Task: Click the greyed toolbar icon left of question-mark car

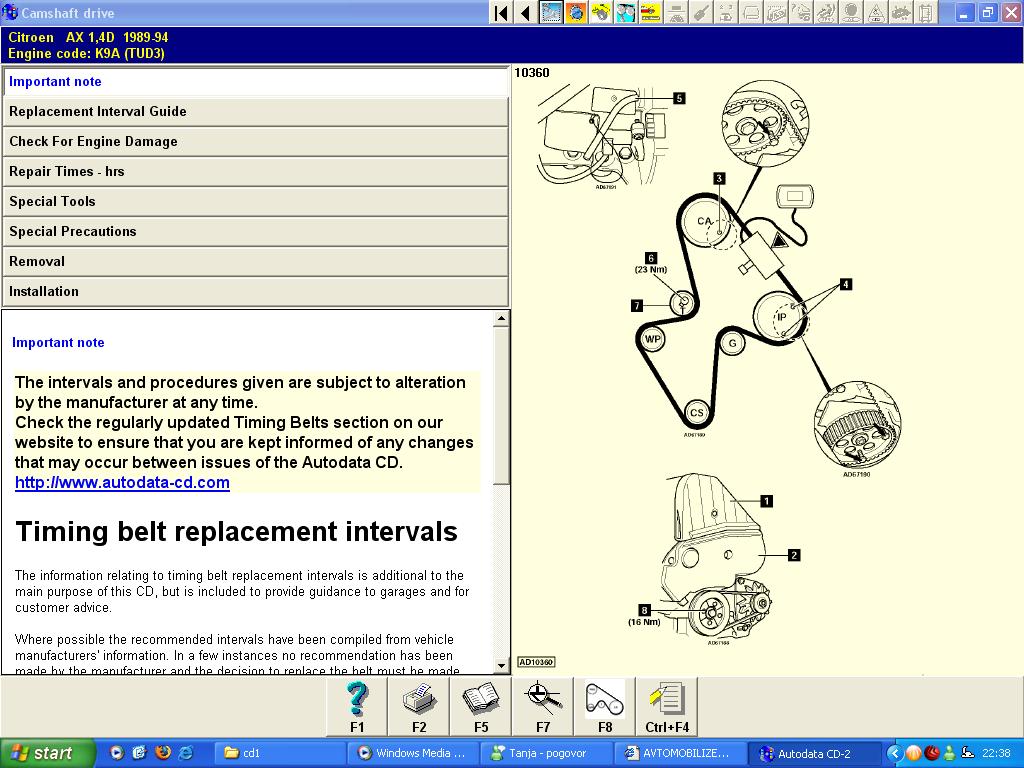Action: (776, 12)
